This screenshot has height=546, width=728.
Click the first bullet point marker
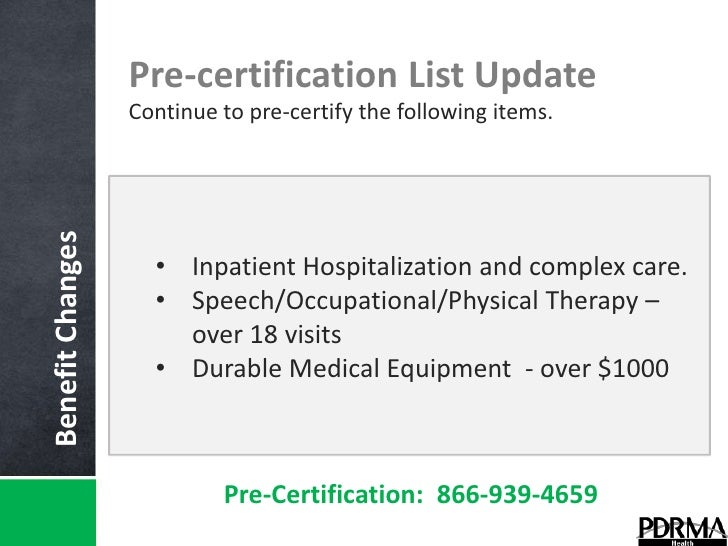click(x=161, y=266)
